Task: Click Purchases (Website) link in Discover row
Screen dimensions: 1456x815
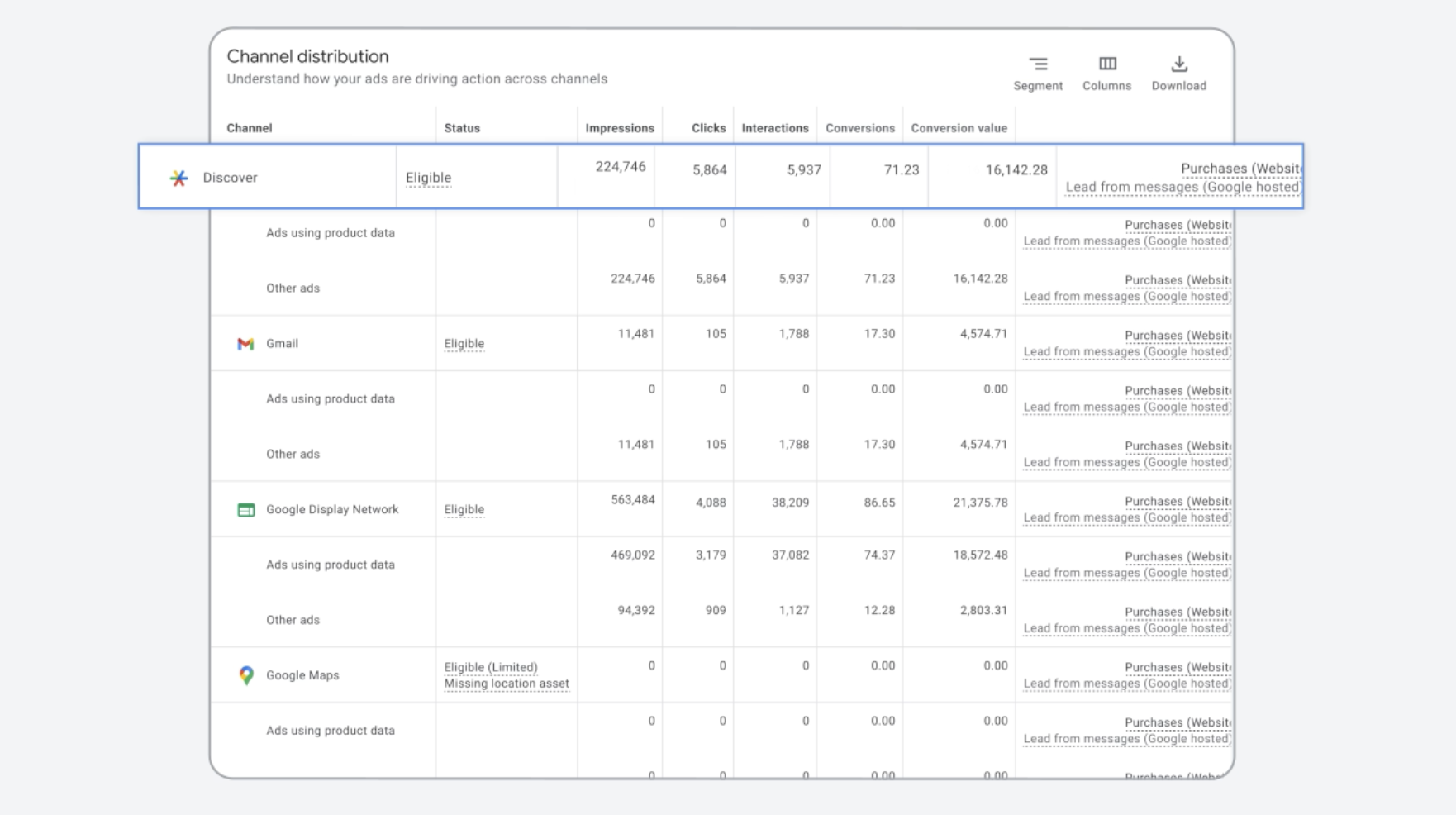Action: (x=1240, y=169)
